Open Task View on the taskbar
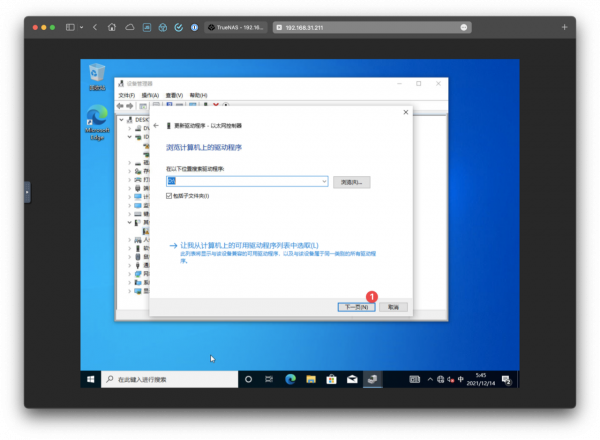 coord(269,379)
